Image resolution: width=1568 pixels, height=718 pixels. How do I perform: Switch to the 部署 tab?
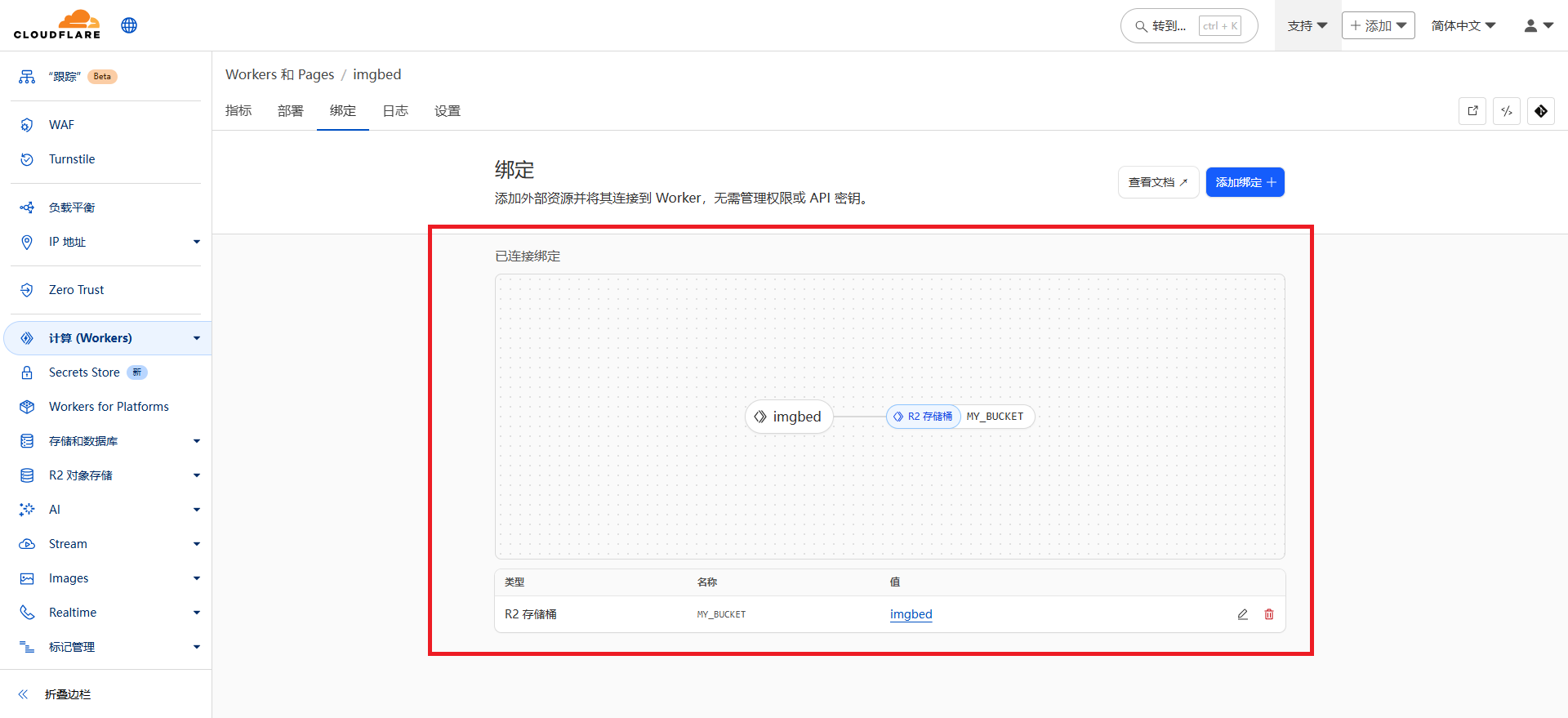coord(290,111)
